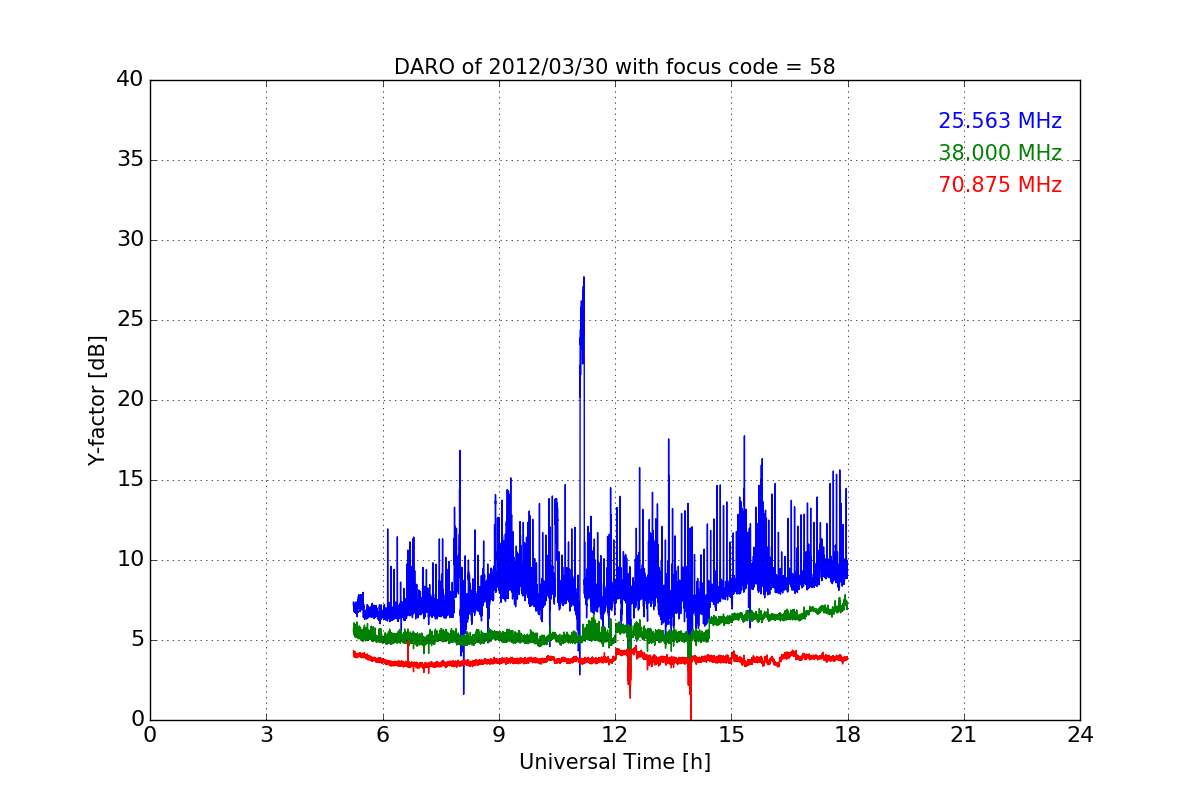Click the y-axis tick label 30
Viewport: 1200px width, 800px height.
pyautogui.click(x=130, y=240)
